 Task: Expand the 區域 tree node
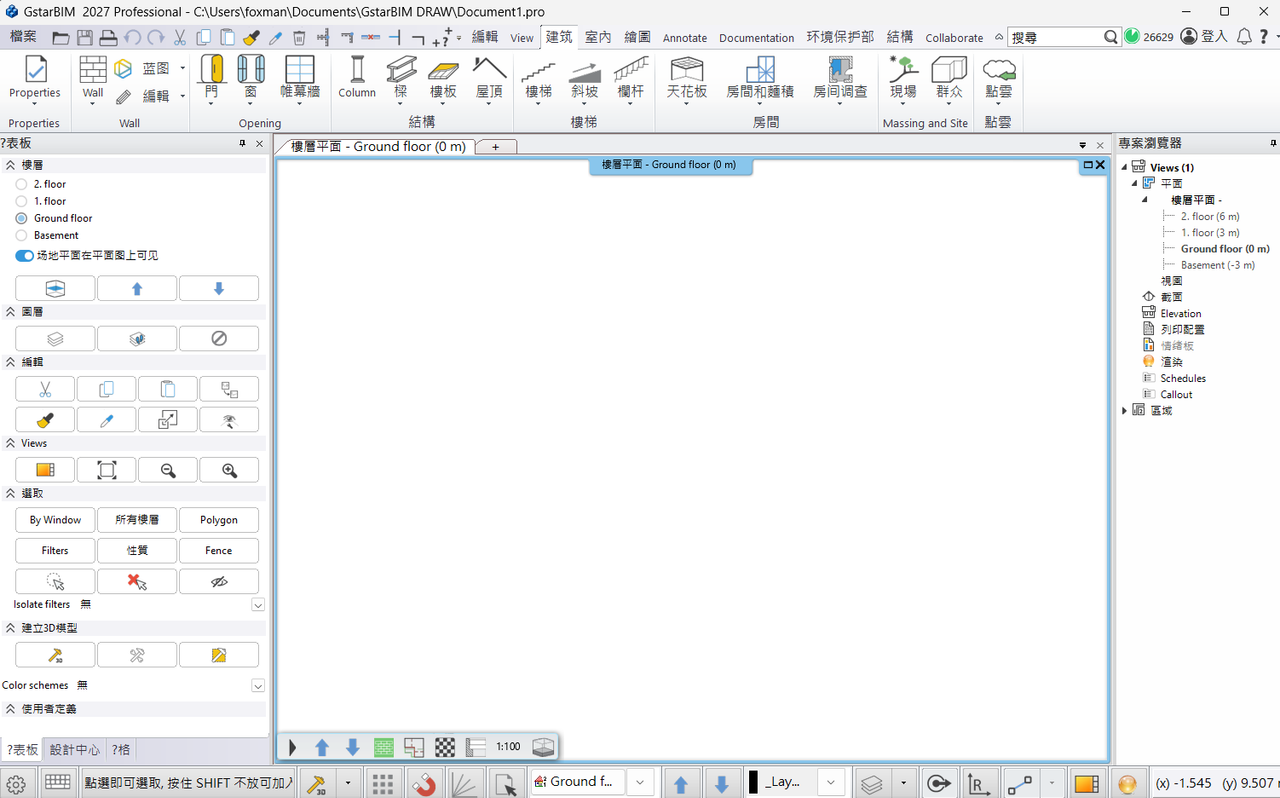[1125, 411]
